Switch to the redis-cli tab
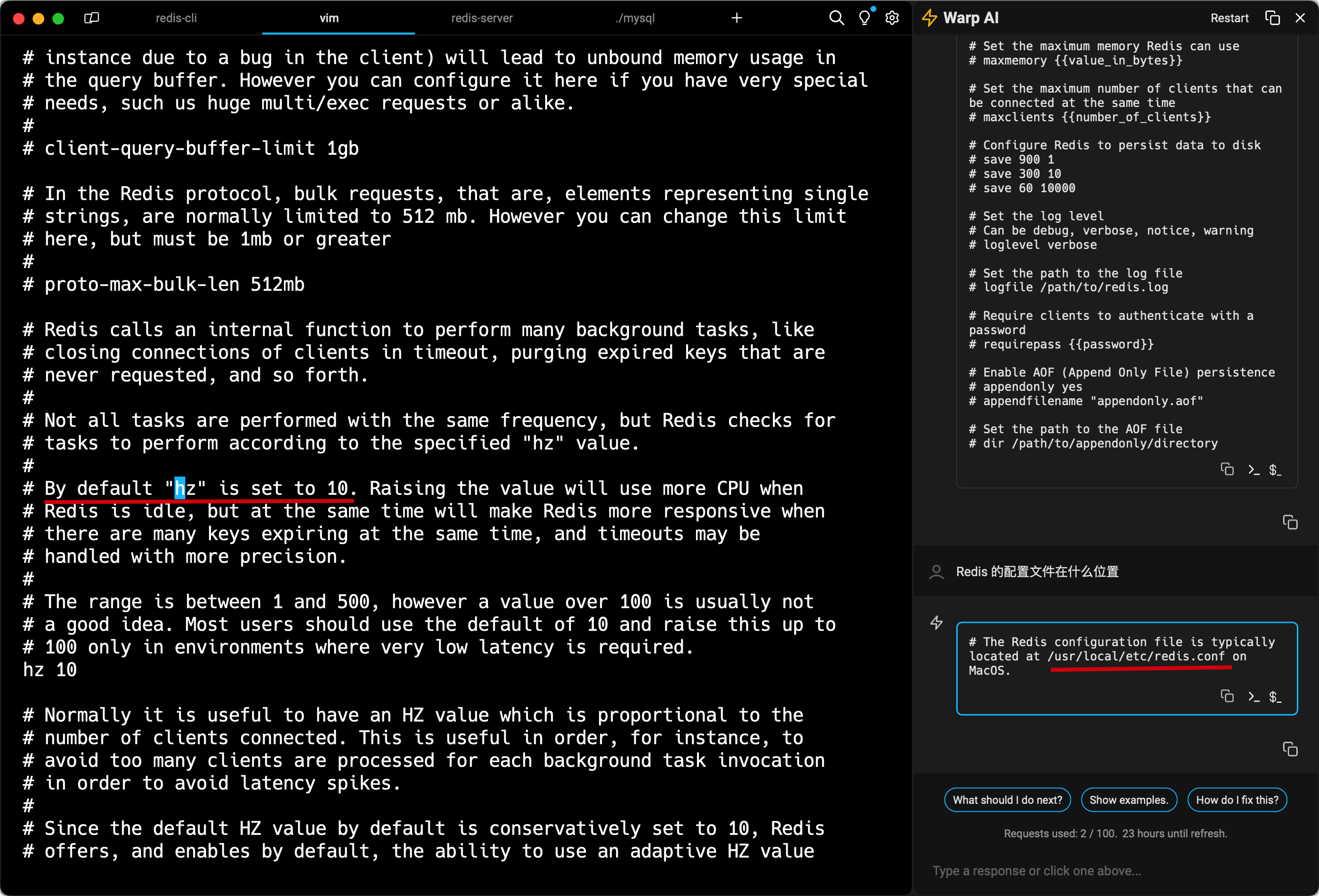This screenshot has width=1319, height=896. click(176, 18)
